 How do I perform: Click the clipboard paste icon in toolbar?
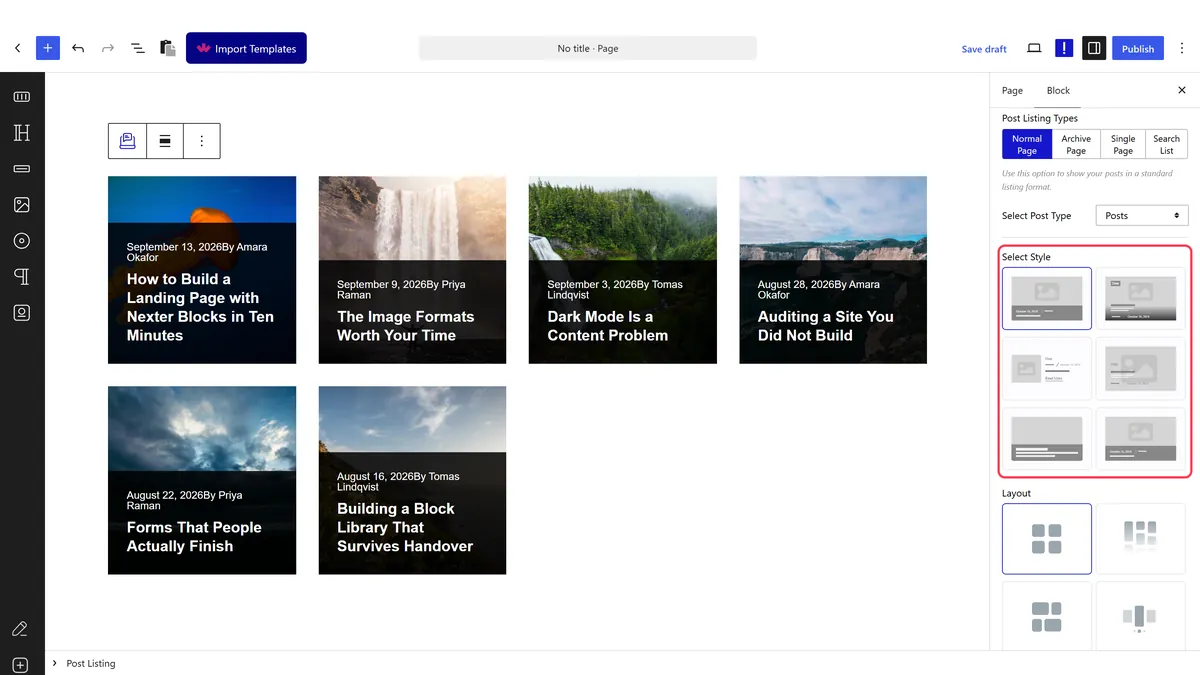pos(168,48)
